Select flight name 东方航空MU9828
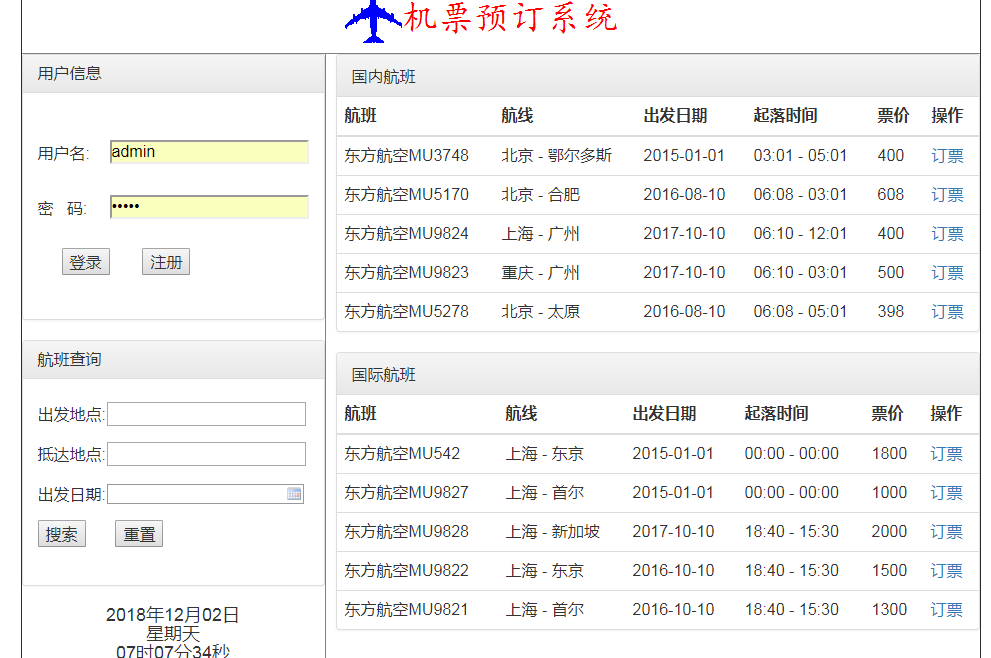Screen dimensions: 991x658 (406, 532)
